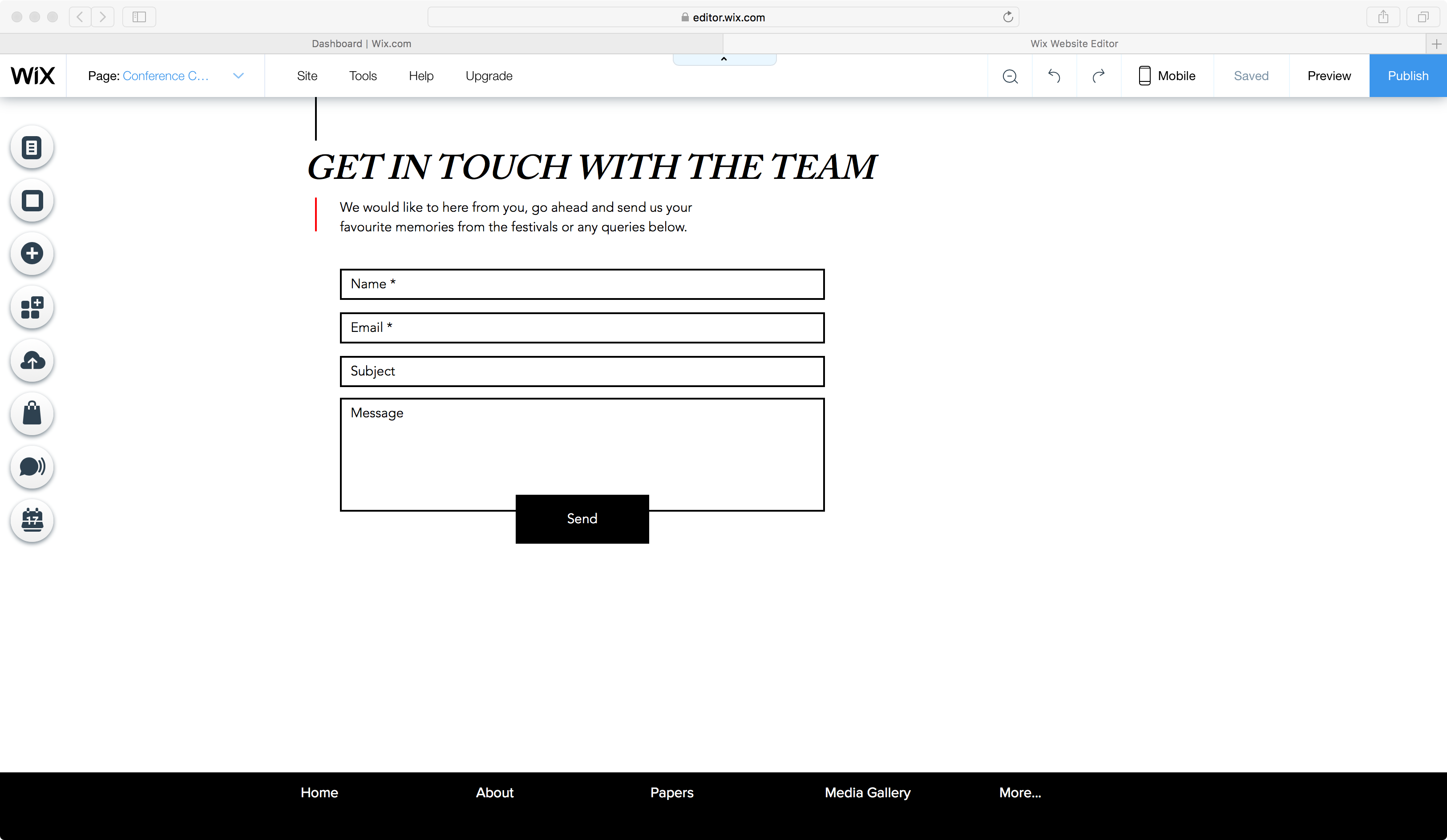Switch to Mobile editor view
Image resolution: width=1447 pixels, height=840 pixels.
pos(1167,76)
